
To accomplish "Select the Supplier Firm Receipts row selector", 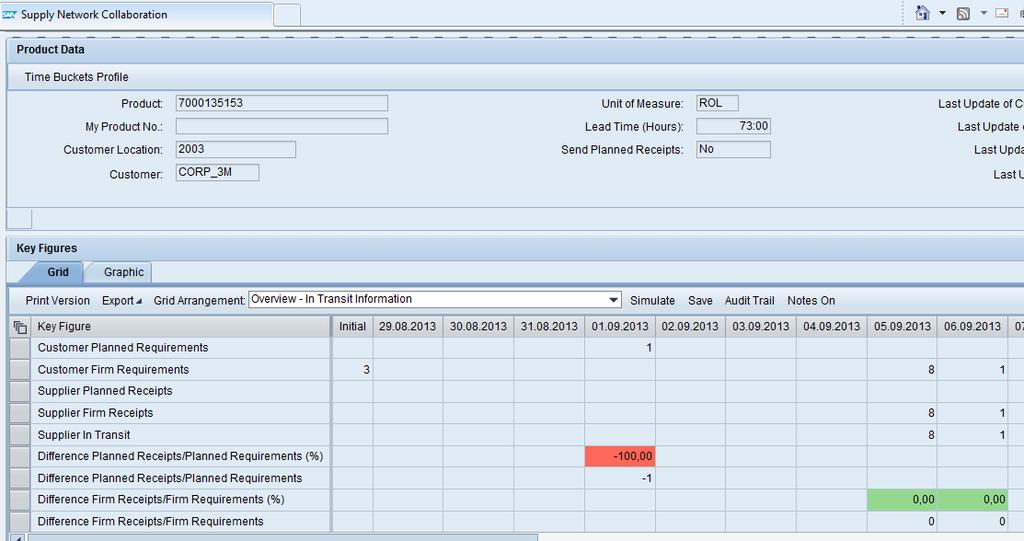I will click(20, 413).
